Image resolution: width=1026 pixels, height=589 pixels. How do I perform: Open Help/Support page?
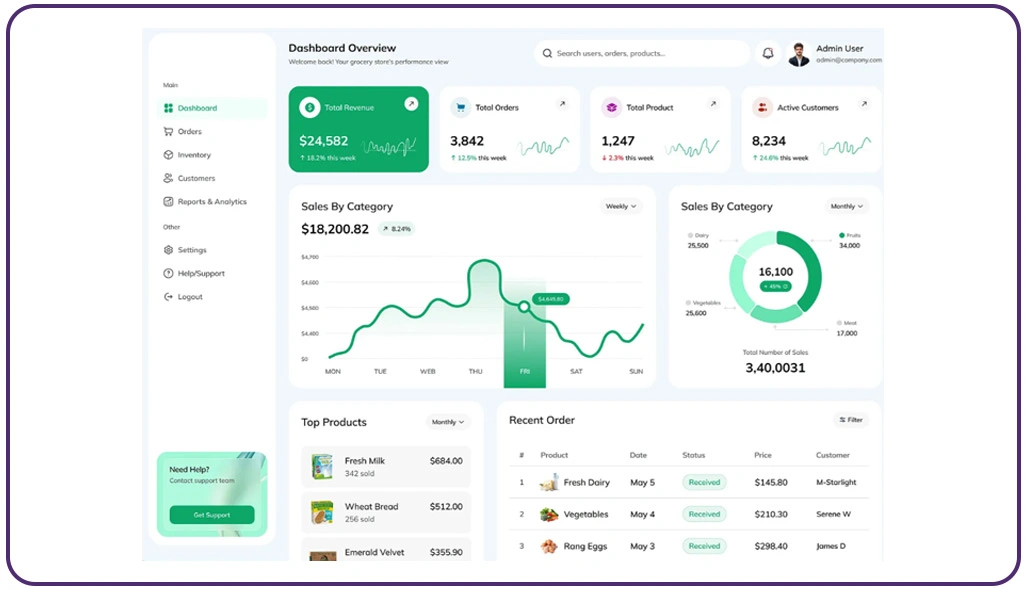click(200, 274)
